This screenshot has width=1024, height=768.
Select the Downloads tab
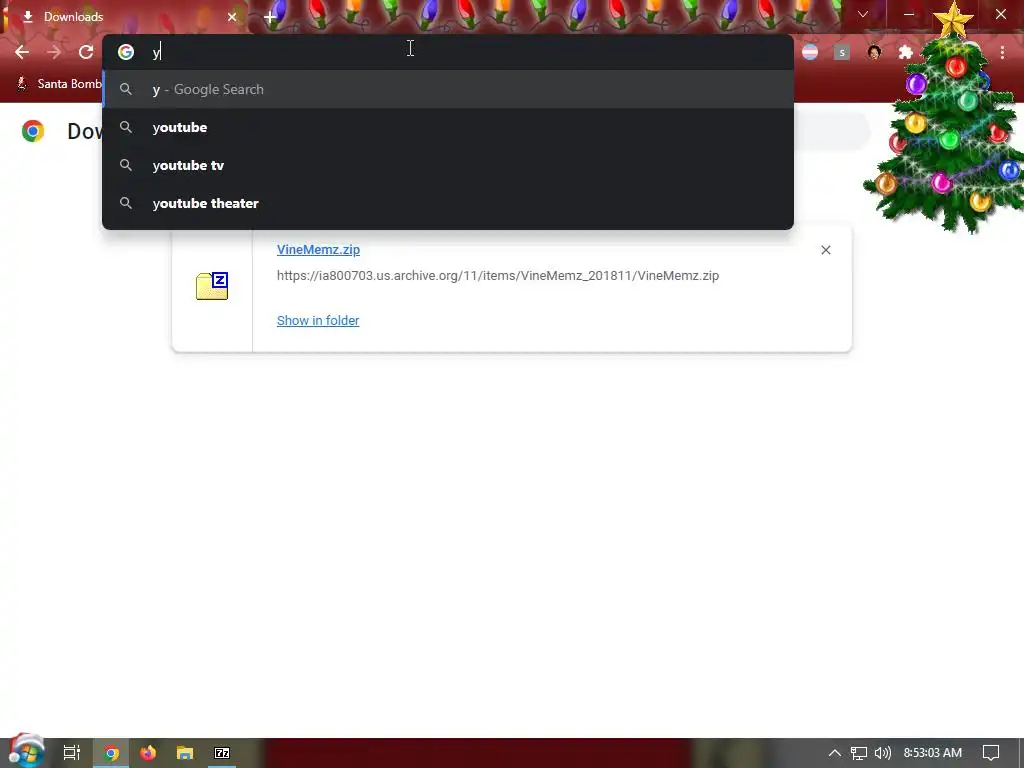coord(124,17)
